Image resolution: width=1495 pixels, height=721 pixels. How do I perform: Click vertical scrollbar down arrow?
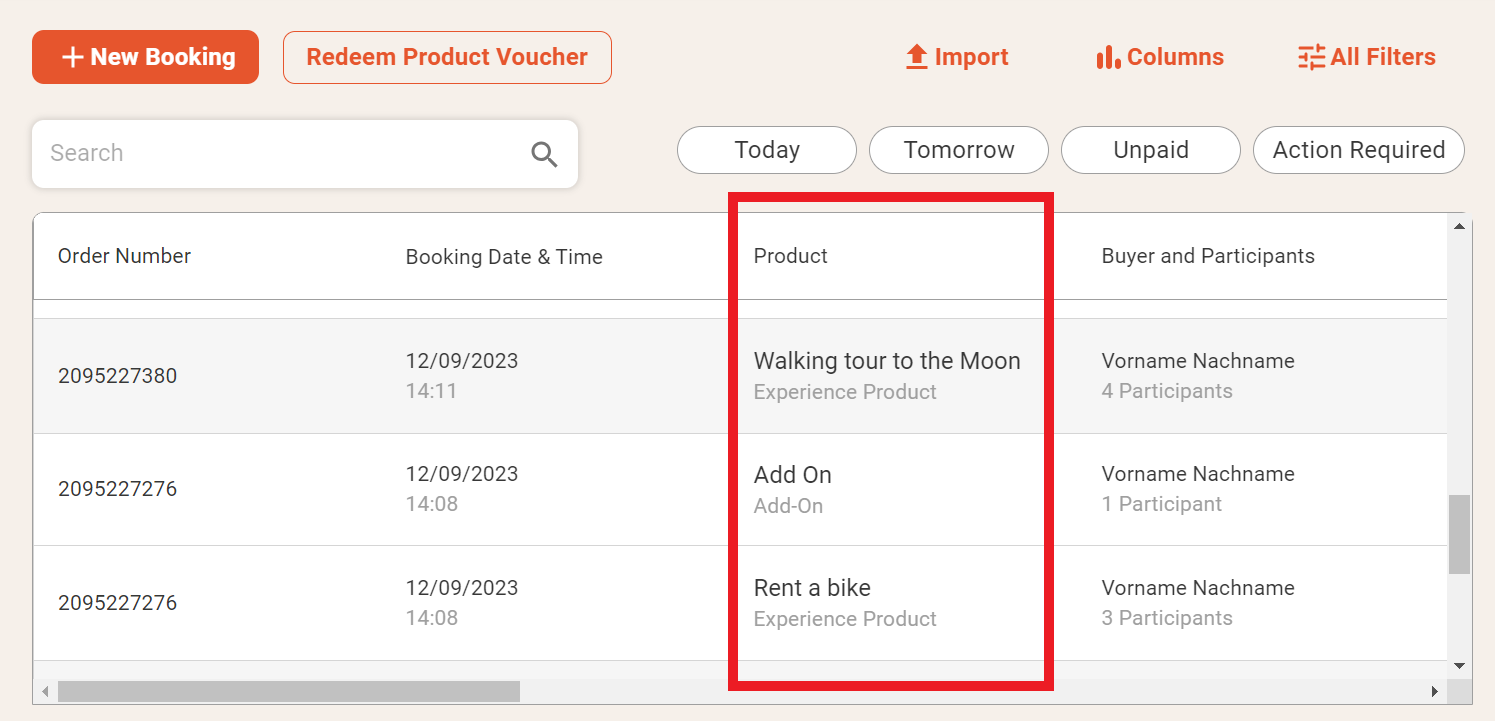(x=1459, y=666)
